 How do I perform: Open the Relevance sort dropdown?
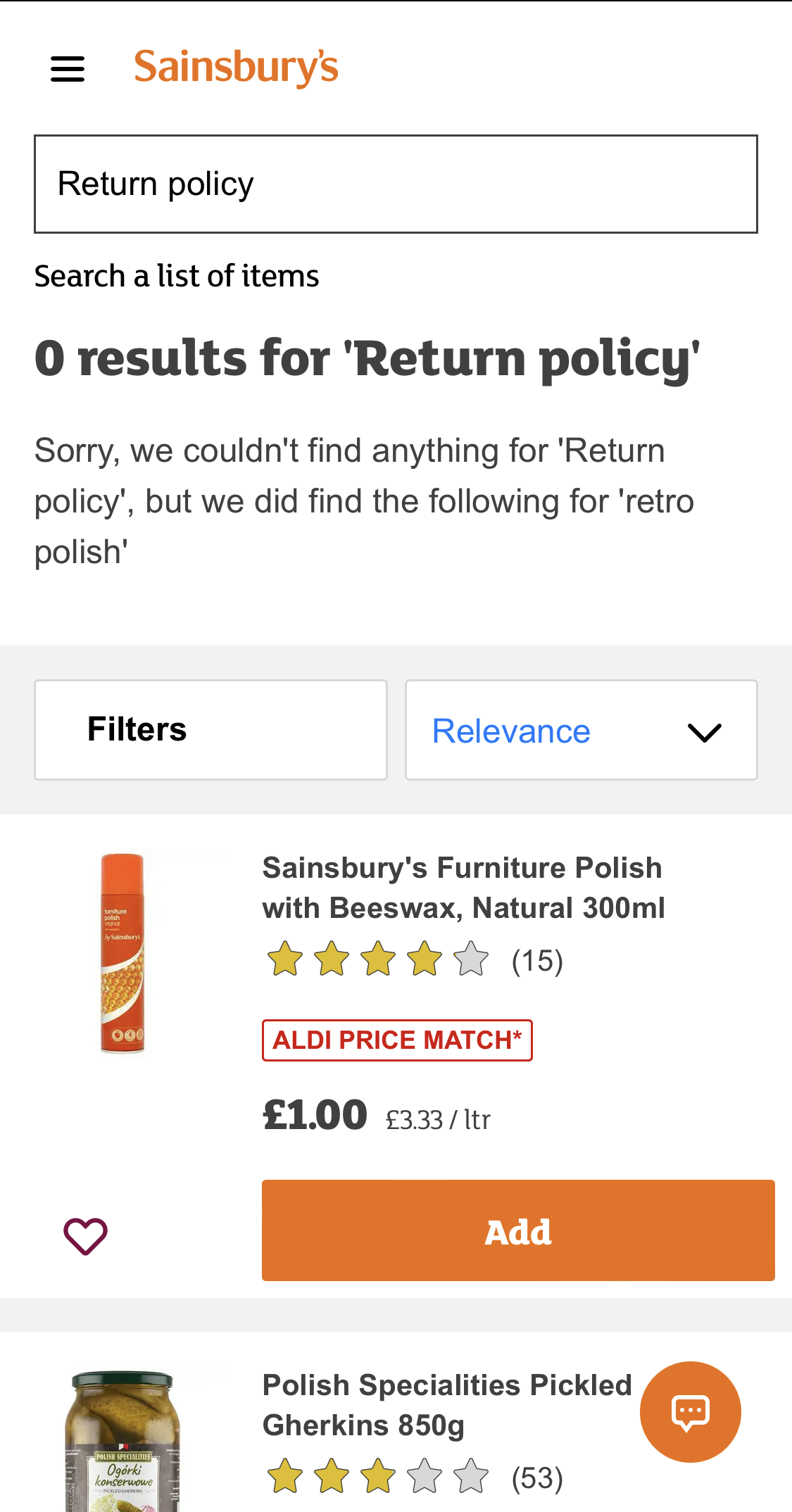pyautogui.click(x=512, y=731)
